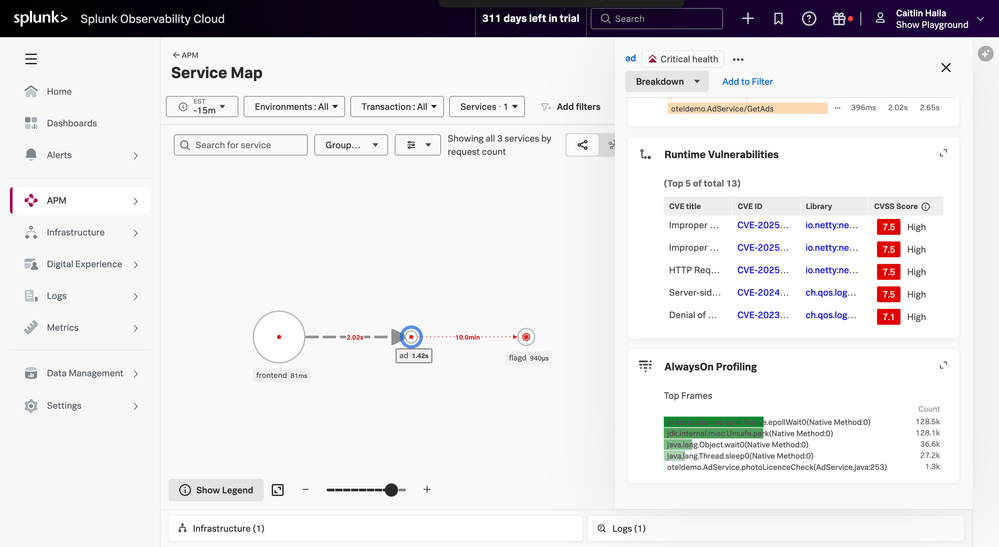Open the Group by dropdown
Image resolution: width=999 pixels, height=547 pixels.
click(351, 145)
